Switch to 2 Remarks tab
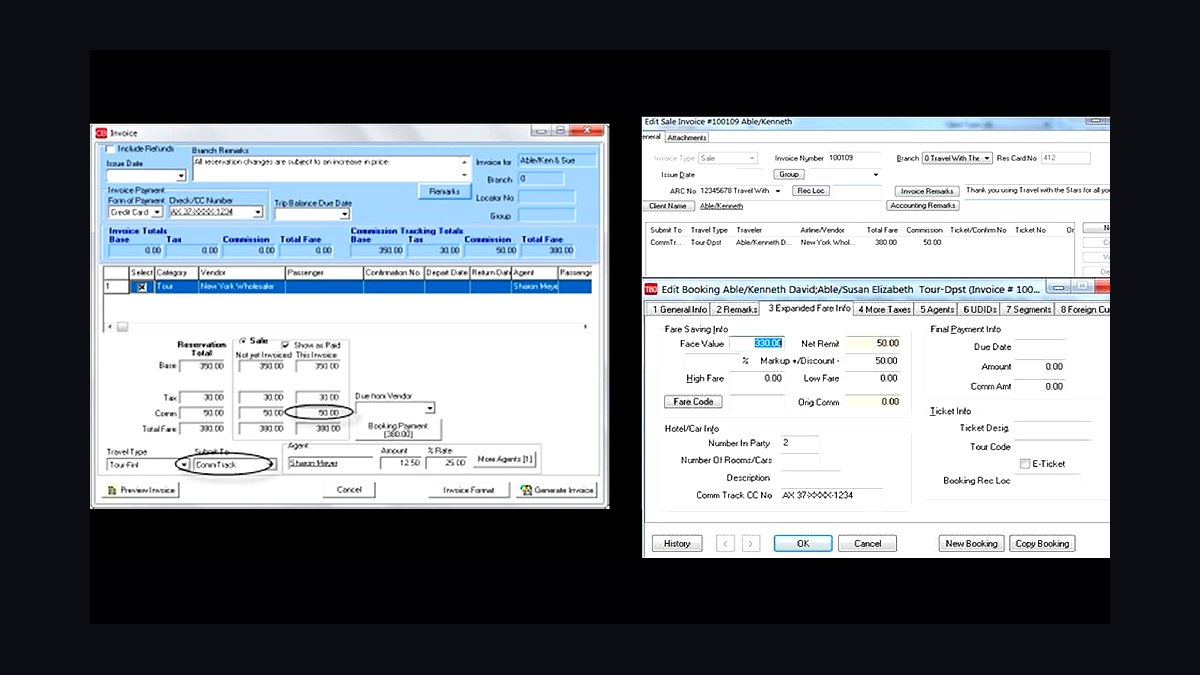1200x675 pixels. [736, 310]
